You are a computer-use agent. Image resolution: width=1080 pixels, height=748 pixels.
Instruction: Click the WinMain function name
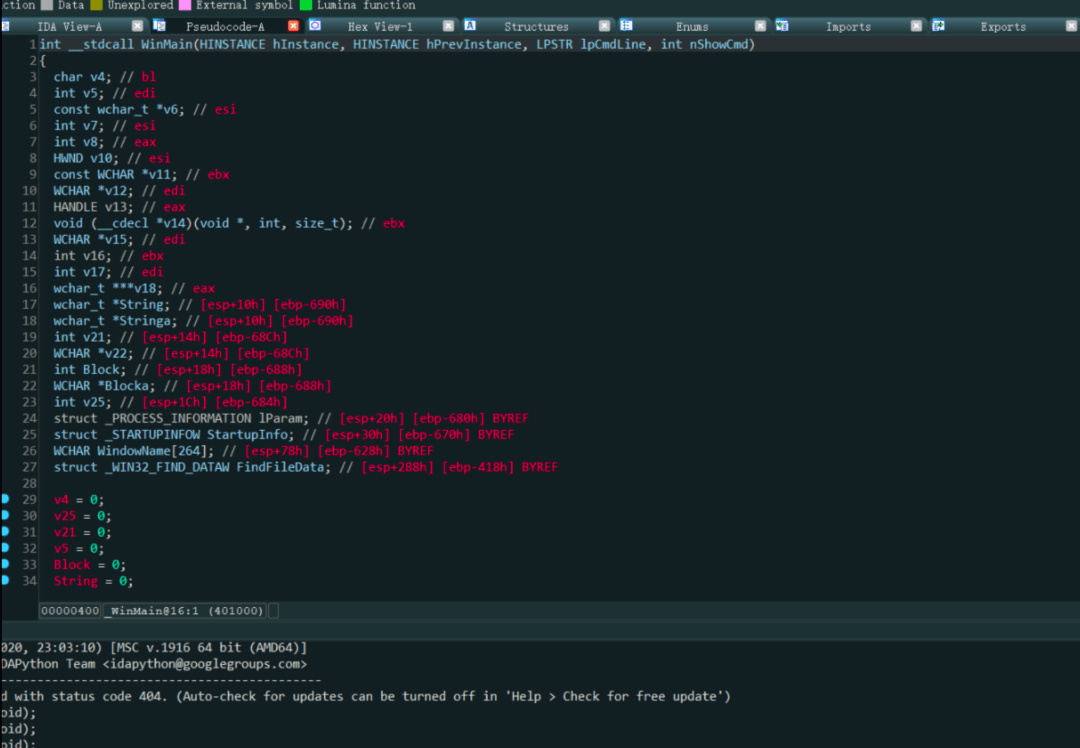coord(167,44)
